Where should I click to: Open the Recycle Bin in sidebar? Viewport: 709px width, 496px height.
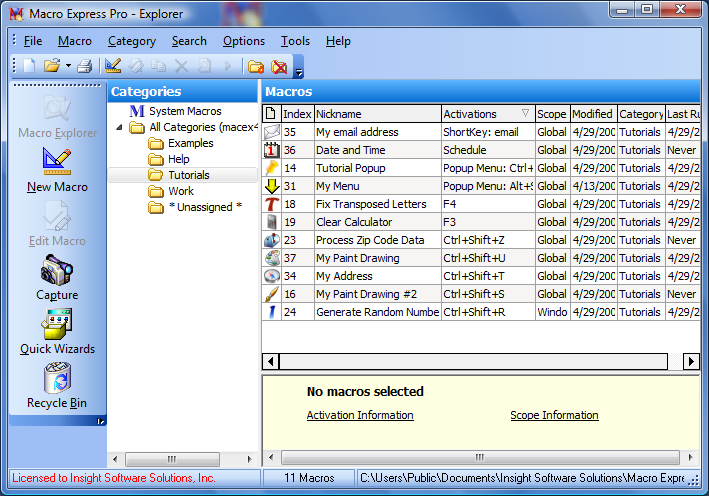(x=57, y=385)
